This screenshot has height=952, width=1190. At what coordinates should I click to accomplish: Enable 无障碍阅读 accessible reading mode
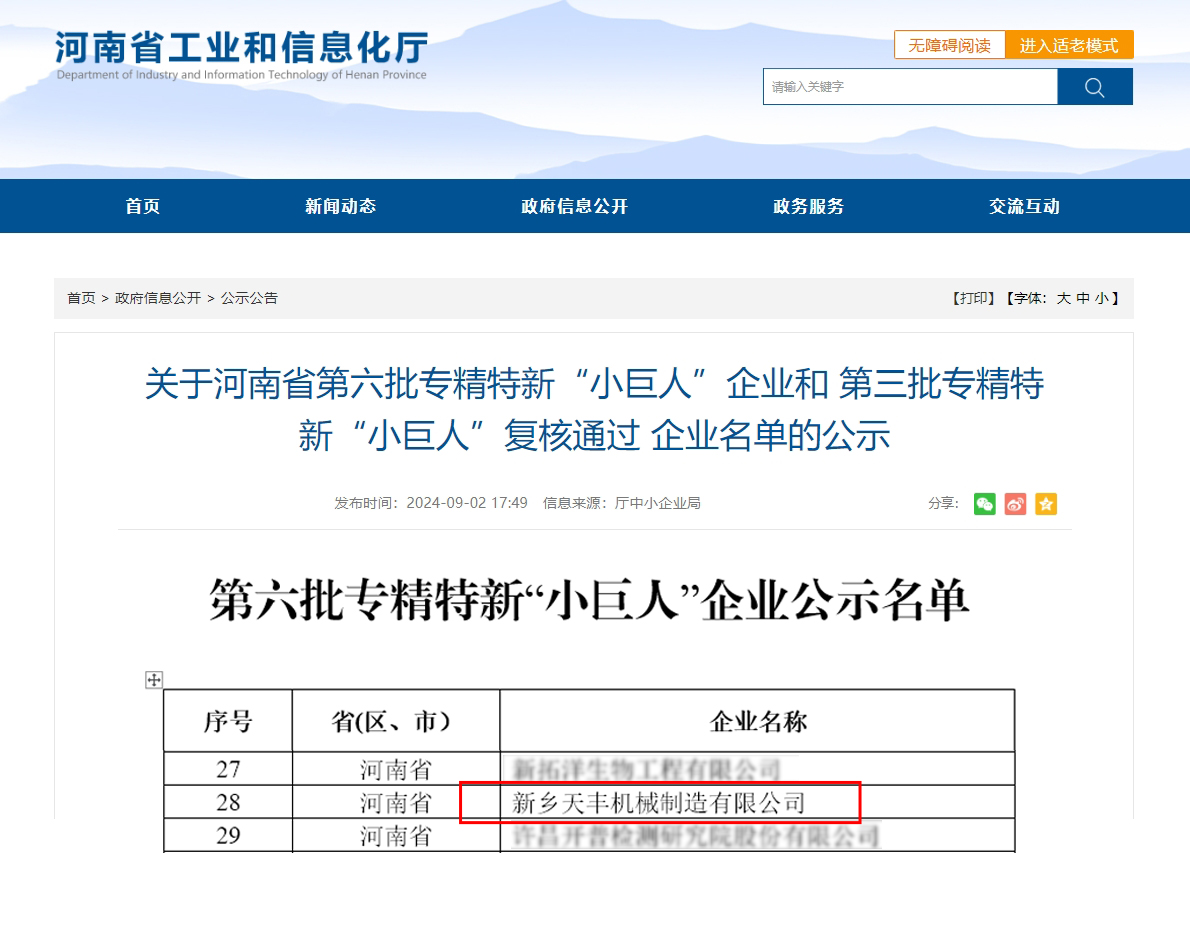click(948, 45)
